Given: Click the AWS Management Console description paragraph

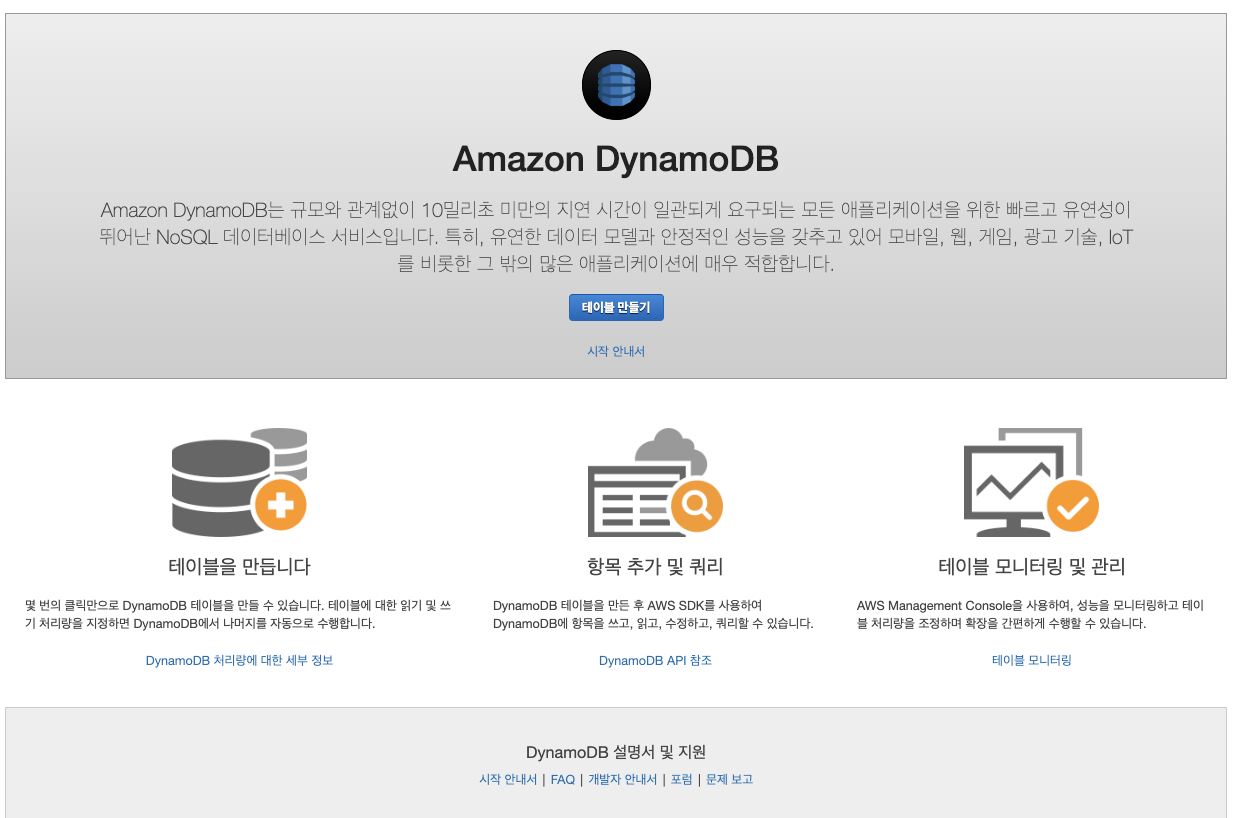Looking at the screenshot, I should (1031, 615).
